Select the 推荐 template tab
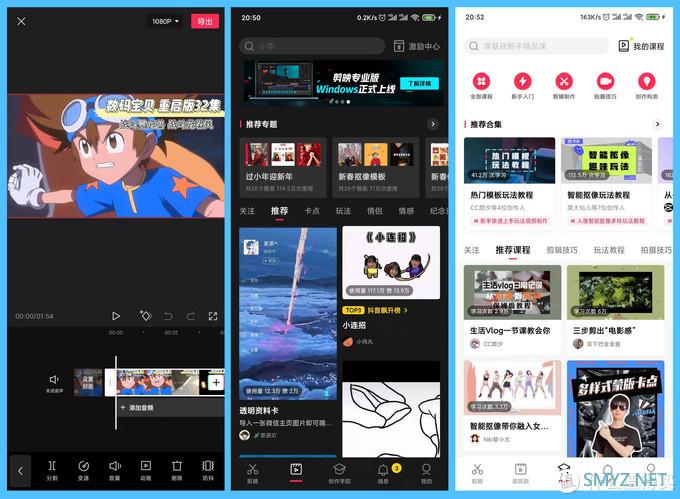Image resolution: width=680 pixels, height=499 pixels. (279, 211)
